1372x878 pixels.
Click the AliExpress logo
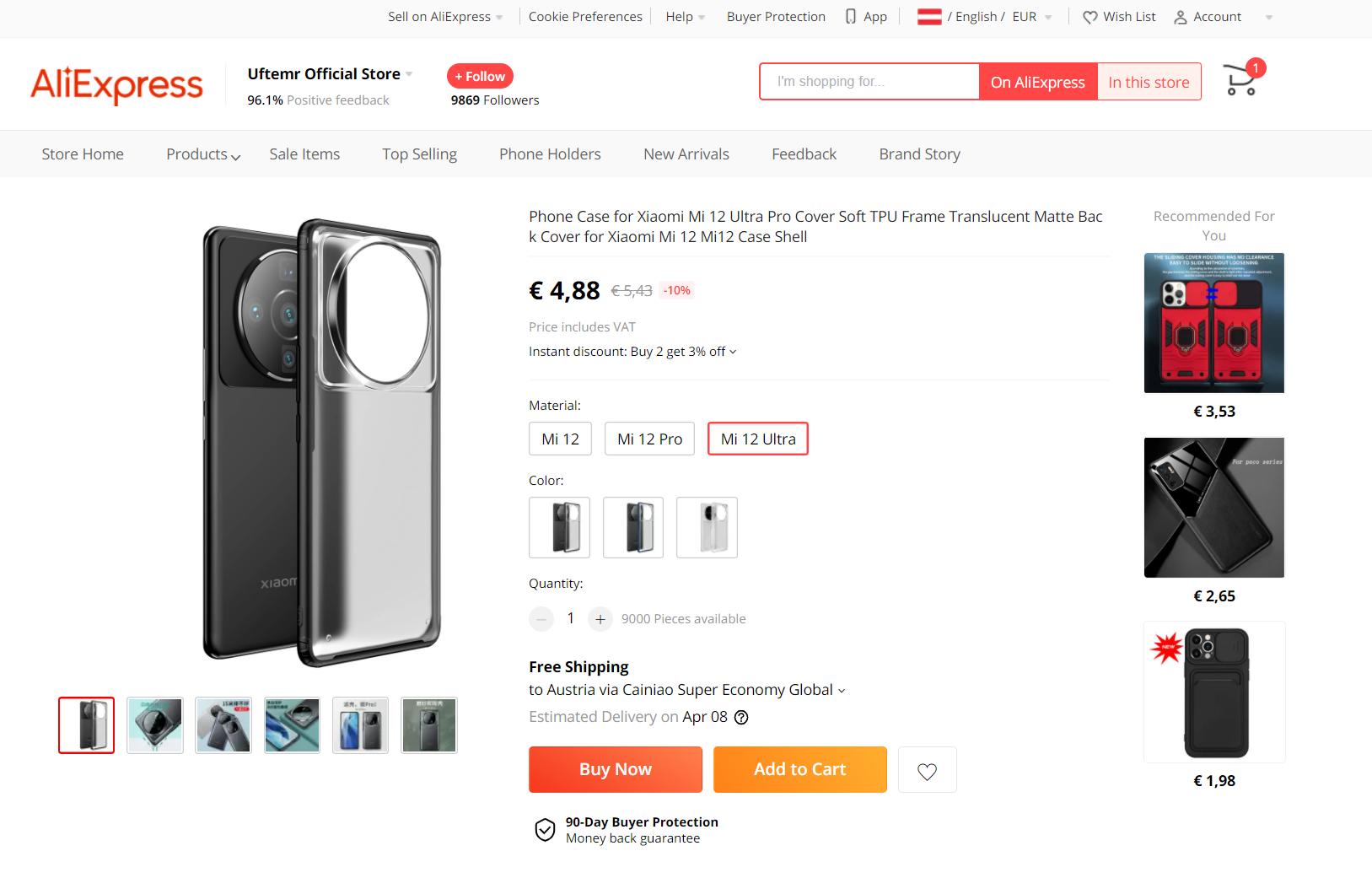(117, 84)
